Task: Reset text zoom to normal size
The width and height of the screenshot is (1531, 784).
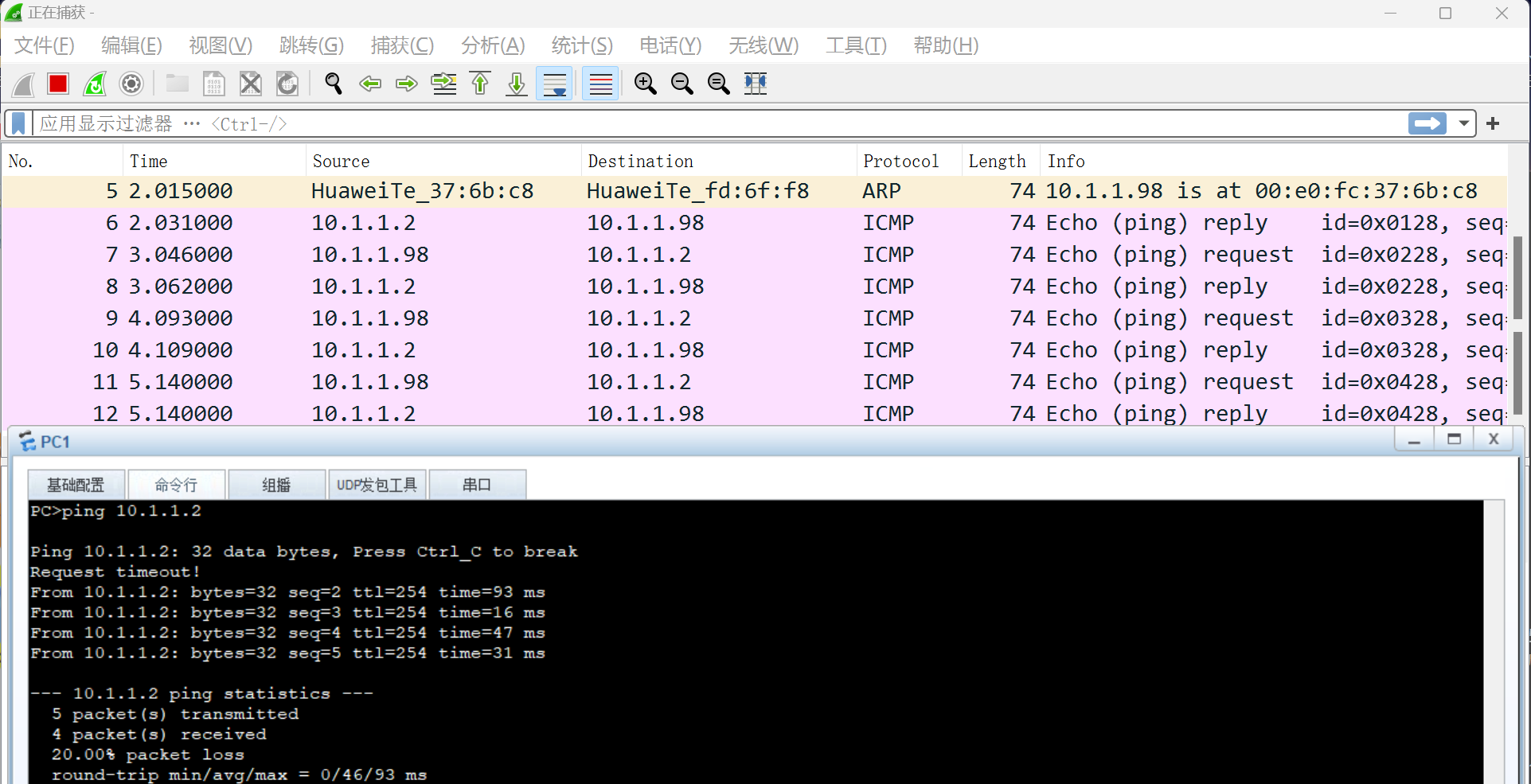Action: pyautogui.click(x=719, y=84)
